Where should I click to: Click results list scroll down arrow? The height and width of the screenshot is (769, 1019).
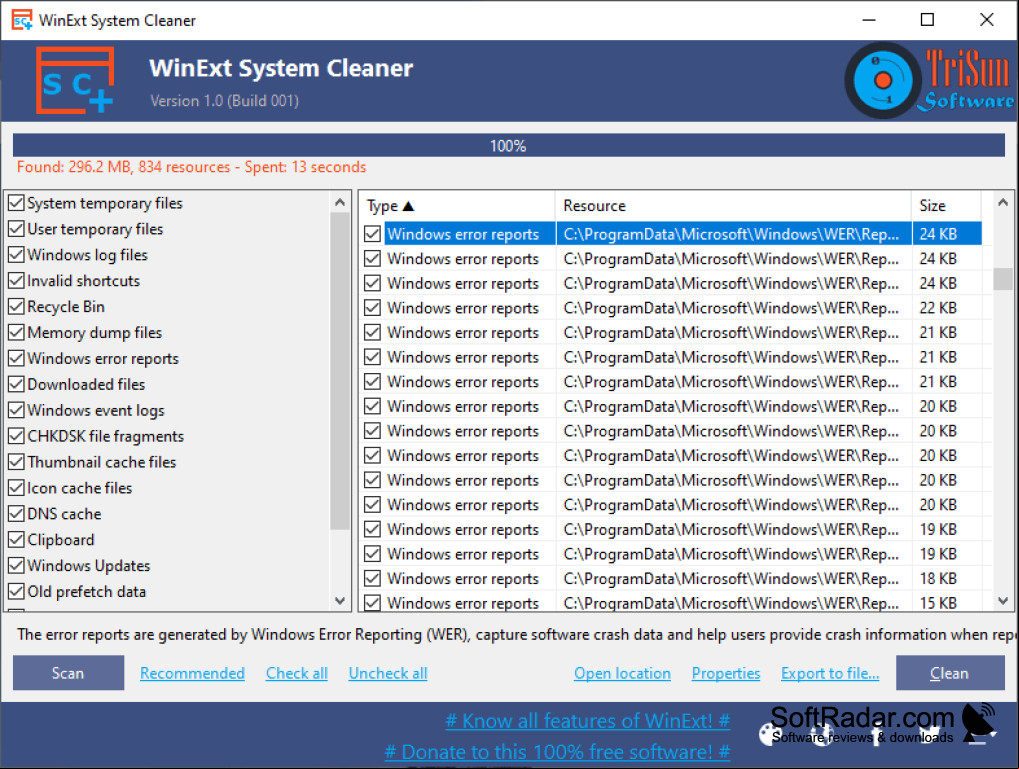1003,601
